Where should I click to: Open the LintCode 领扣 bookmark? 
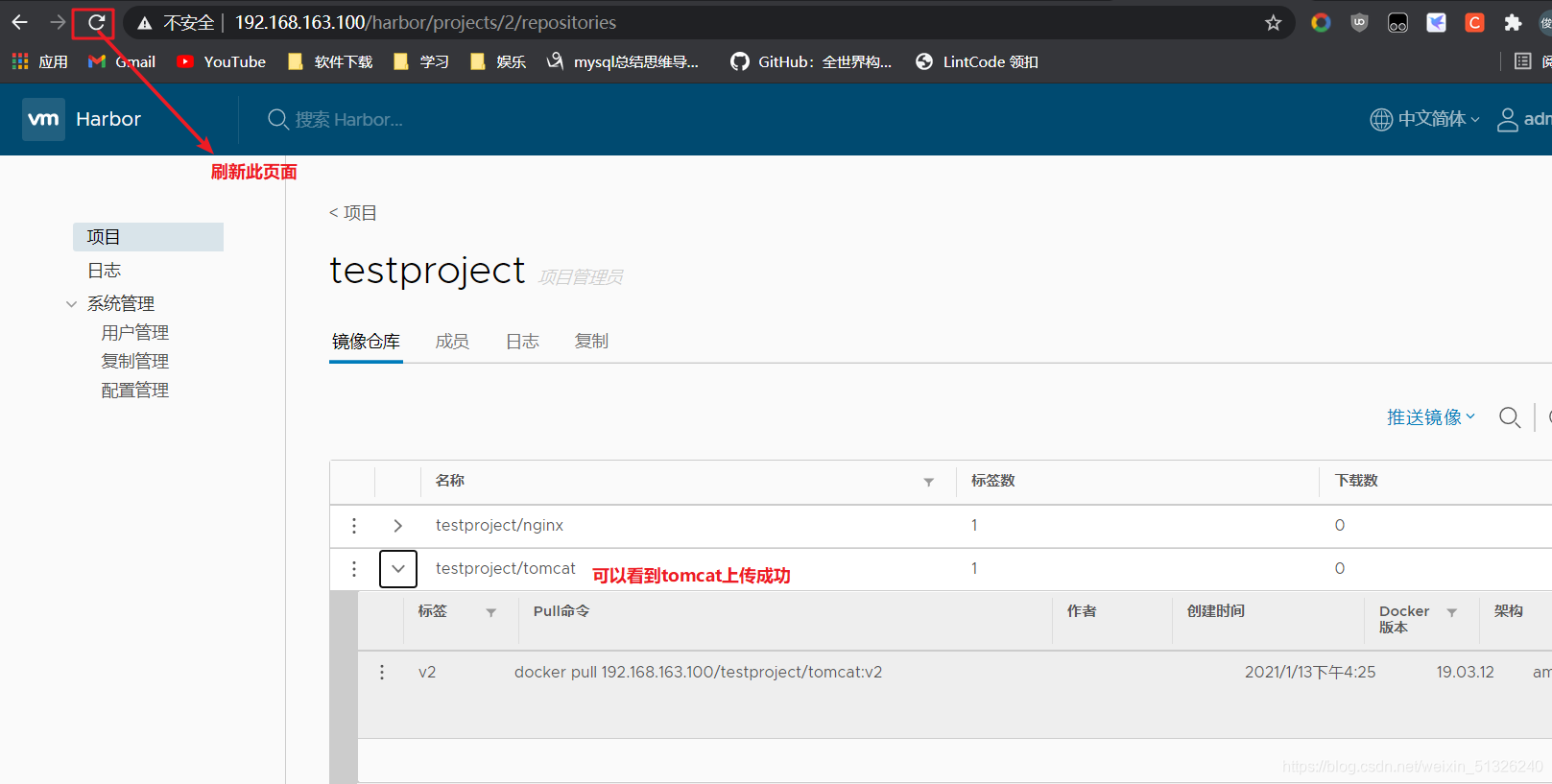pos(977,61)
